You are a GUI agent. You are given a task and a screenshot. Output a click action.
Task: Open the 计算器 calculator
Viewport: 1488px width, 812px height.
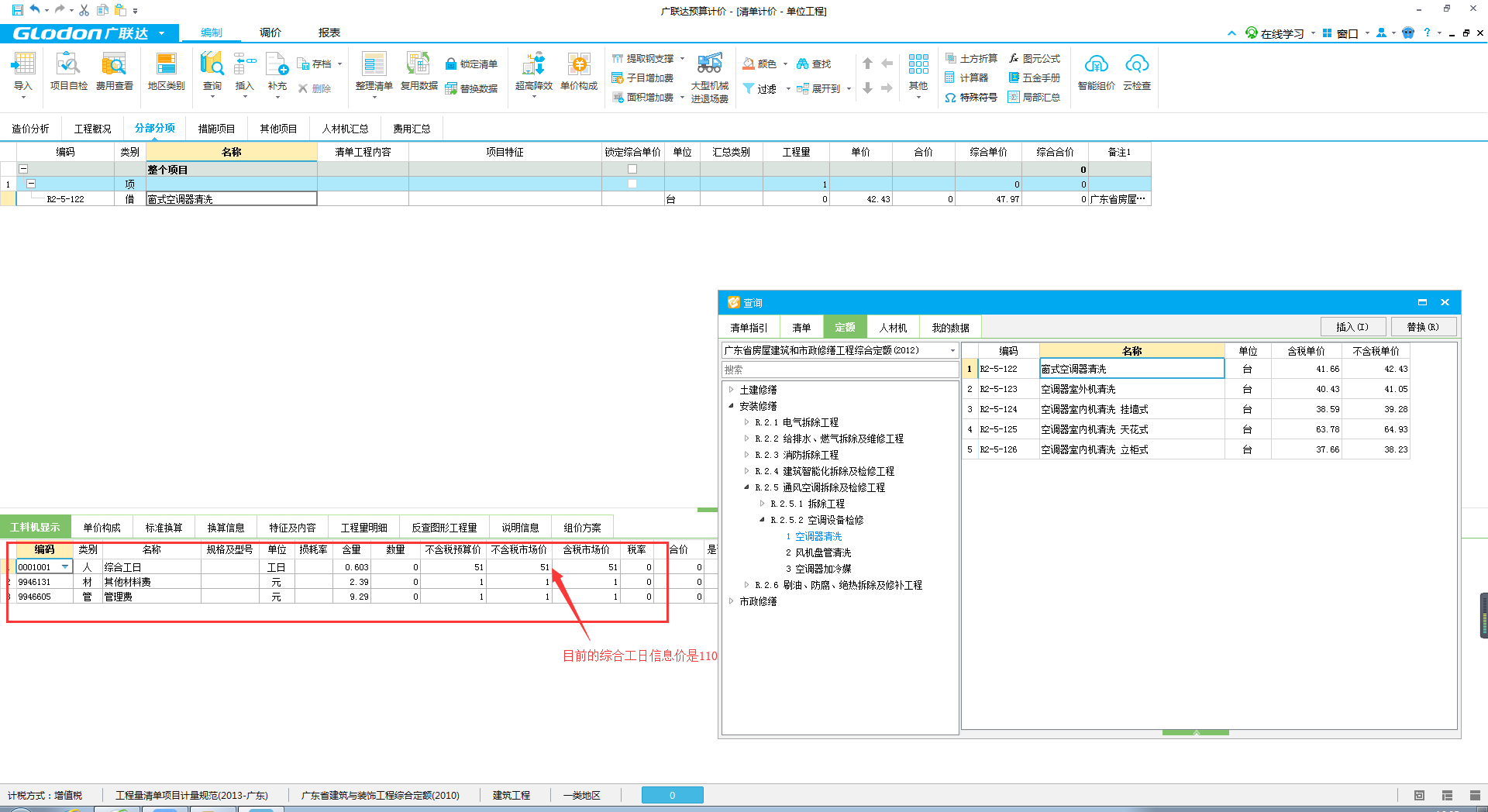click(x=966, y=78)
